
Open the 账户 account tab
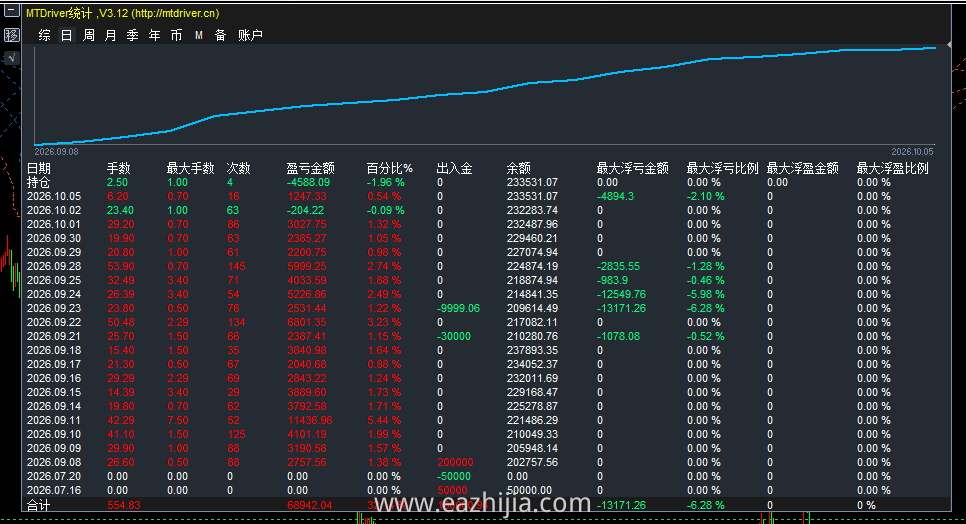250,35
